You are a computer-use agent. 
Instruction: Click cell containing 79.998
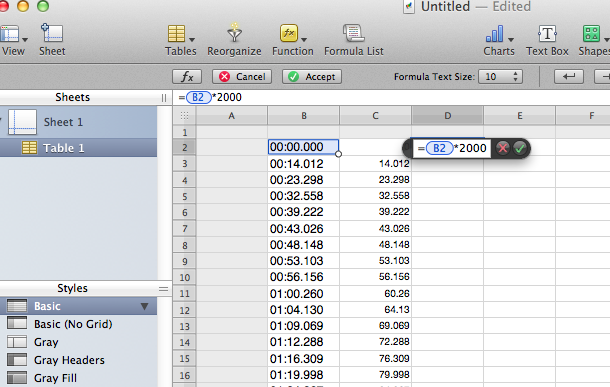point(375,375)
